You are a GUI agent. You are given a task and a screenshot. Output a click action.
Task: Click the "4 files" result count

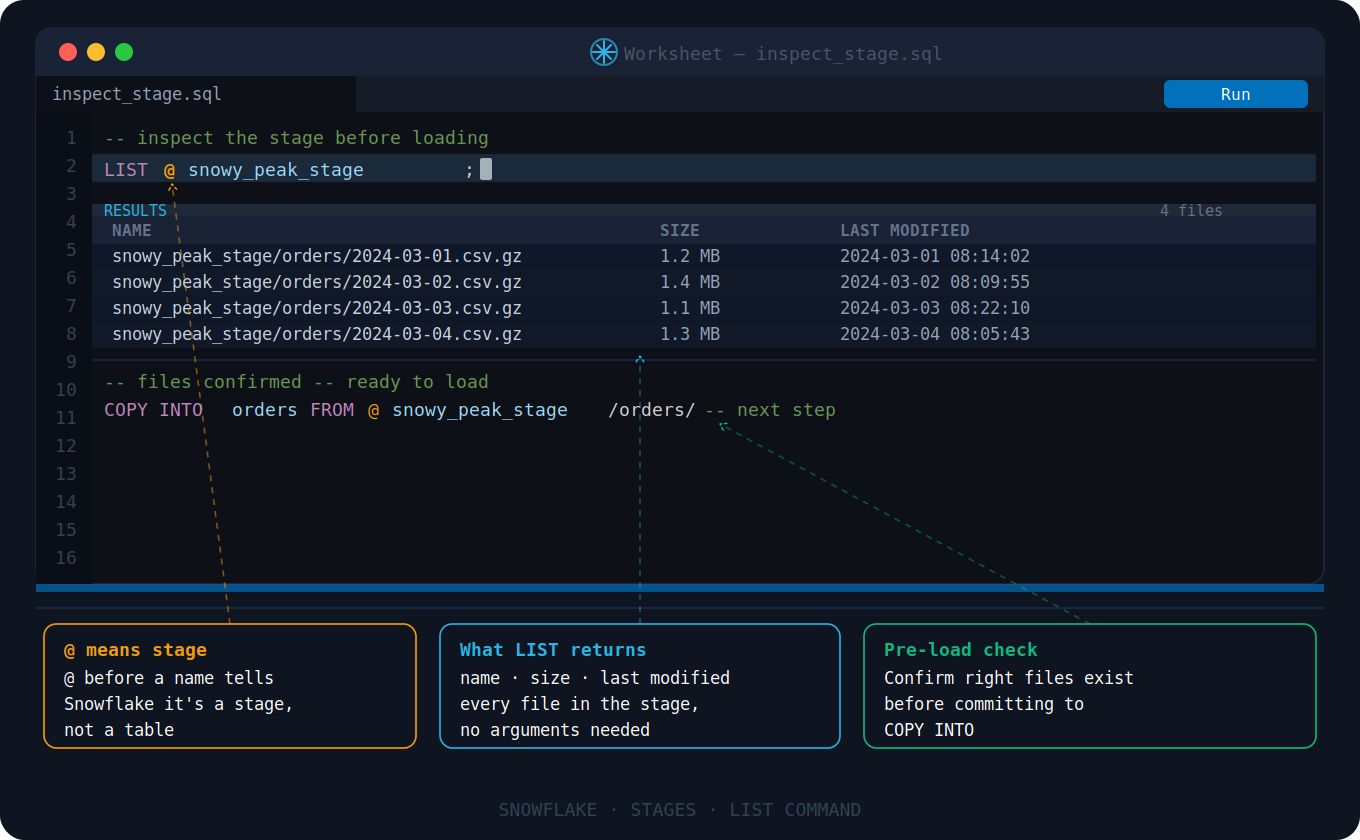(x=1191, y=210)
